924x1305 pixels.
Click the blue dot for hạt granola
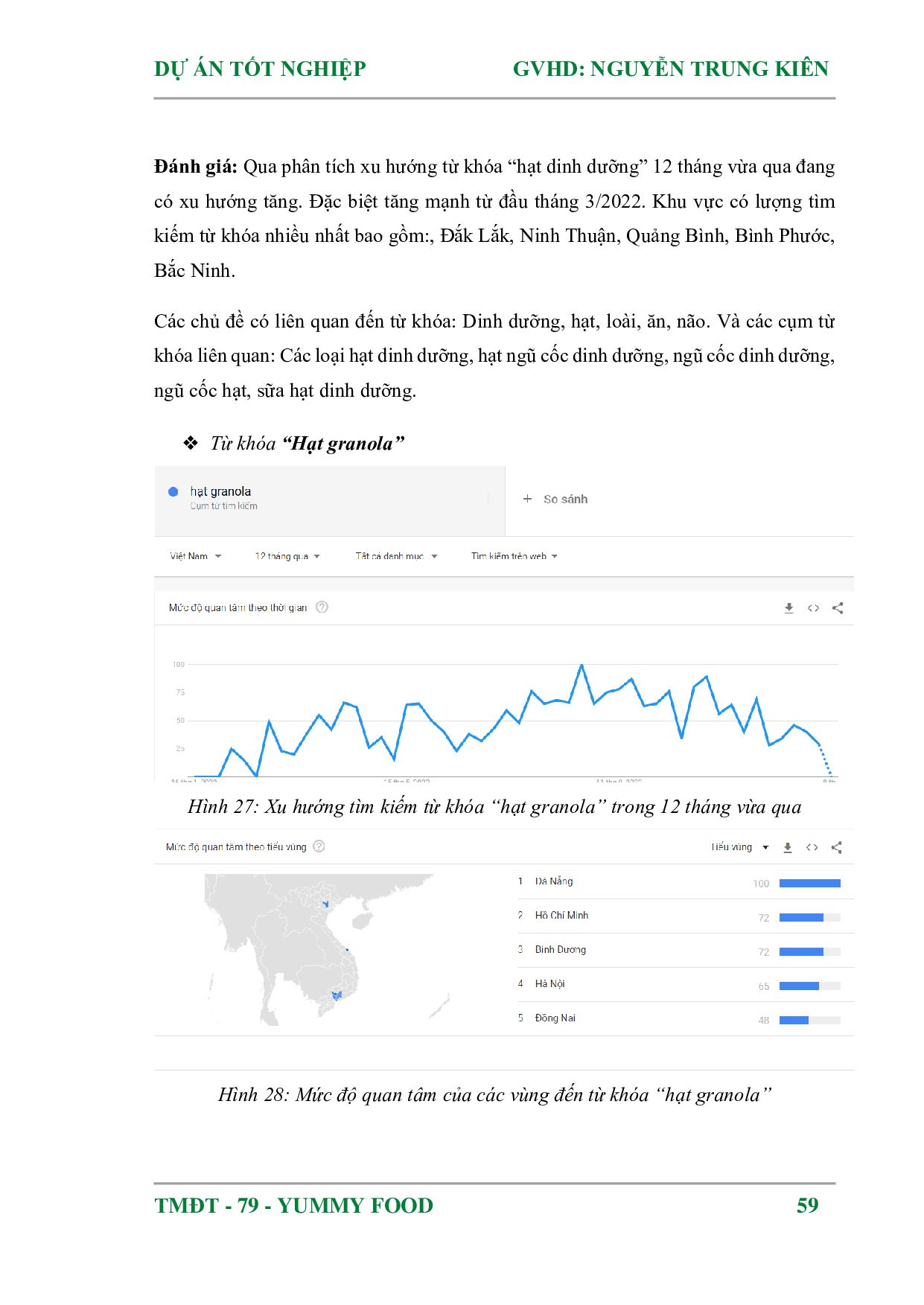pyautogui.click(x=173, y=491)
